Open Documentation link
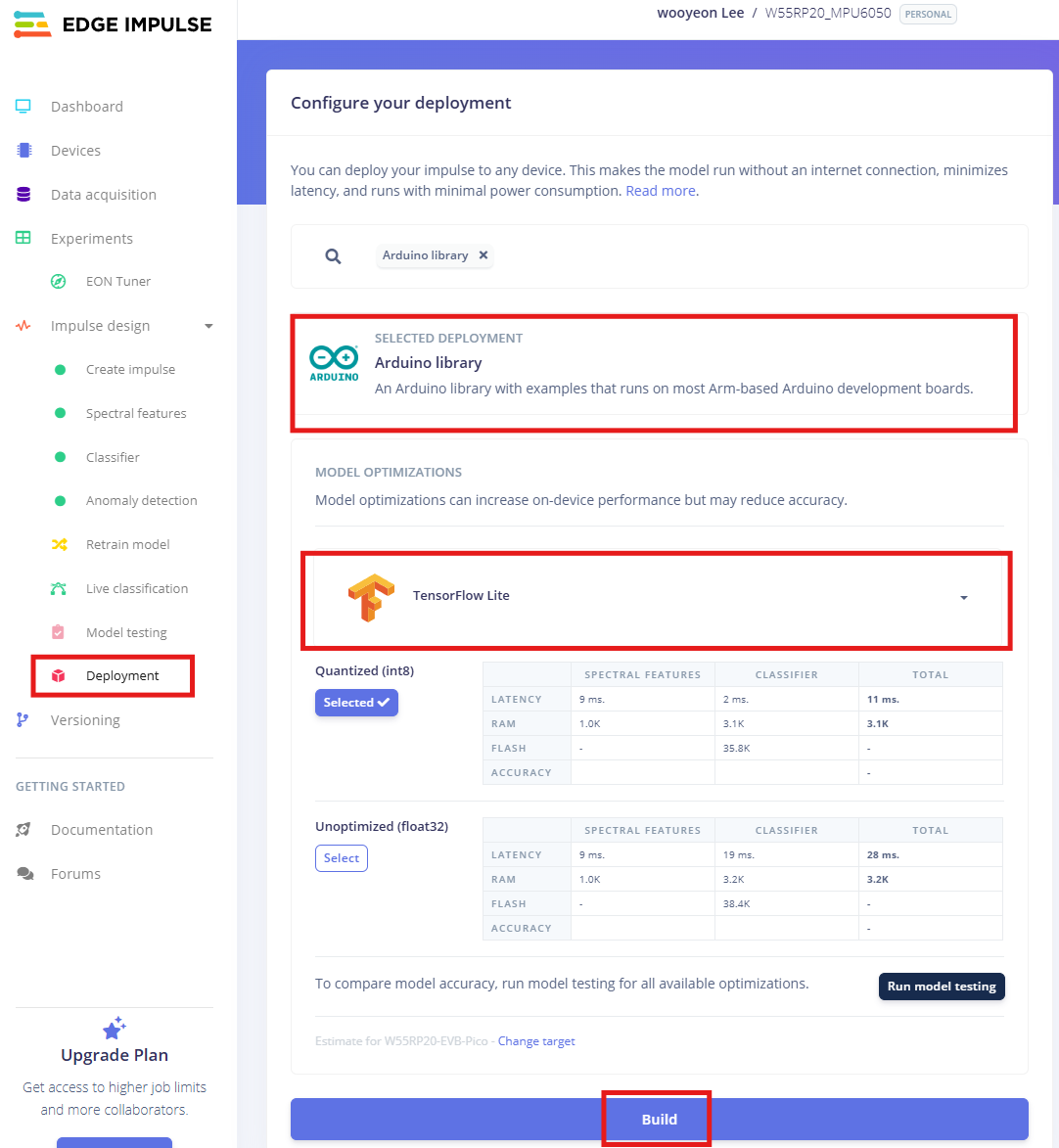 pos(101,830)
